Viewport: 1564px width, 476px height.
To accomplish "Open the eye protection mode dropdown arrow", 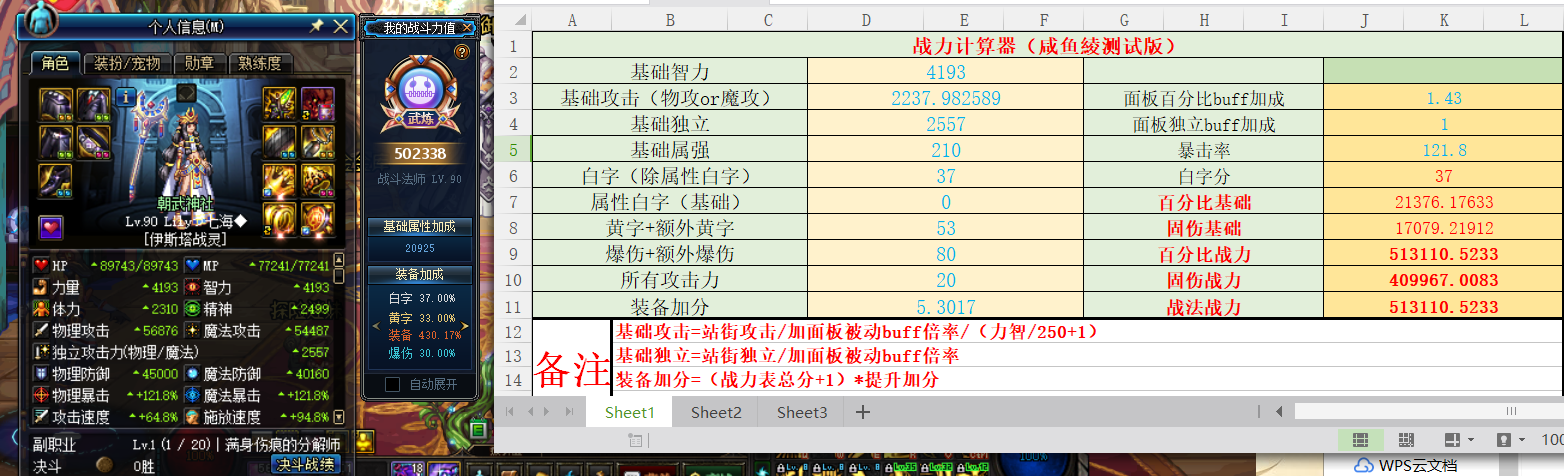I will coord(1523,440).
